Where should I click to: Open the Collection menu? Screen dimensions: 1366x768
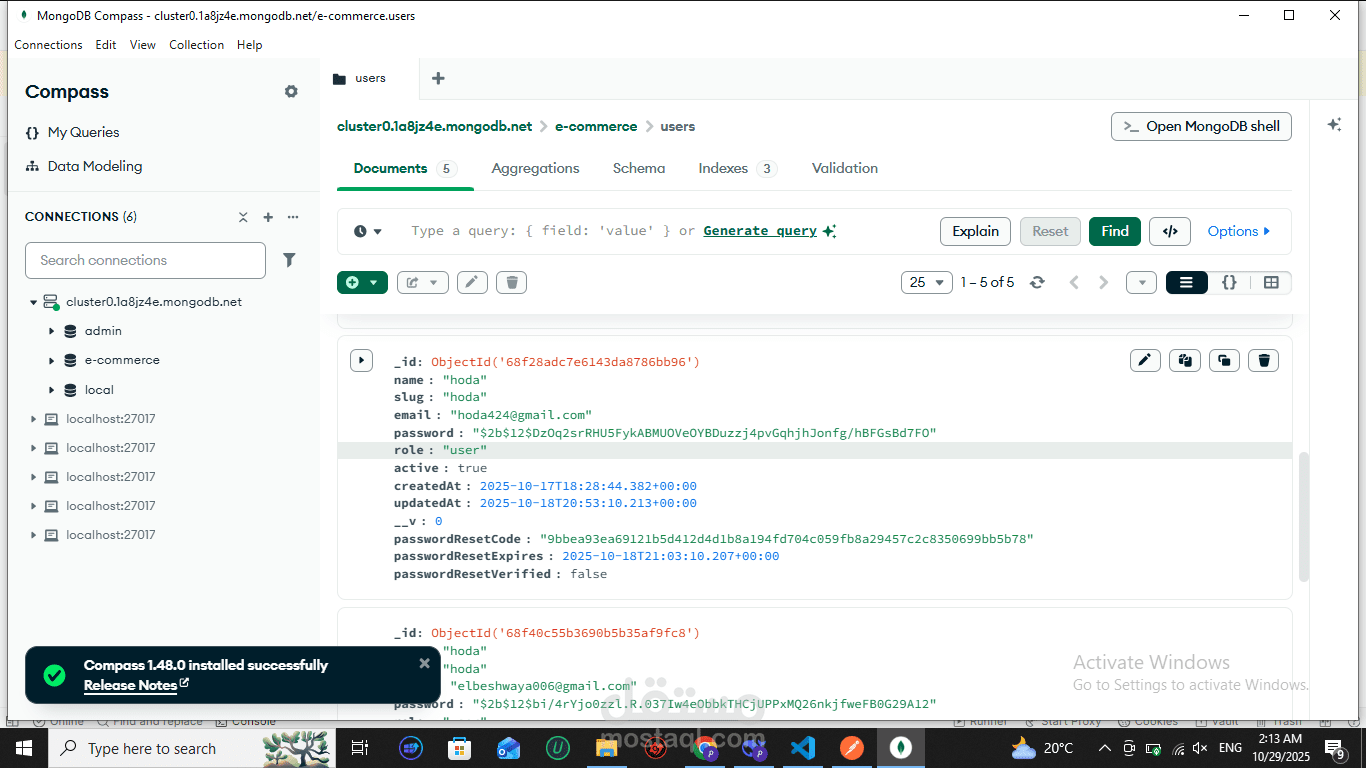click(196, 45)
